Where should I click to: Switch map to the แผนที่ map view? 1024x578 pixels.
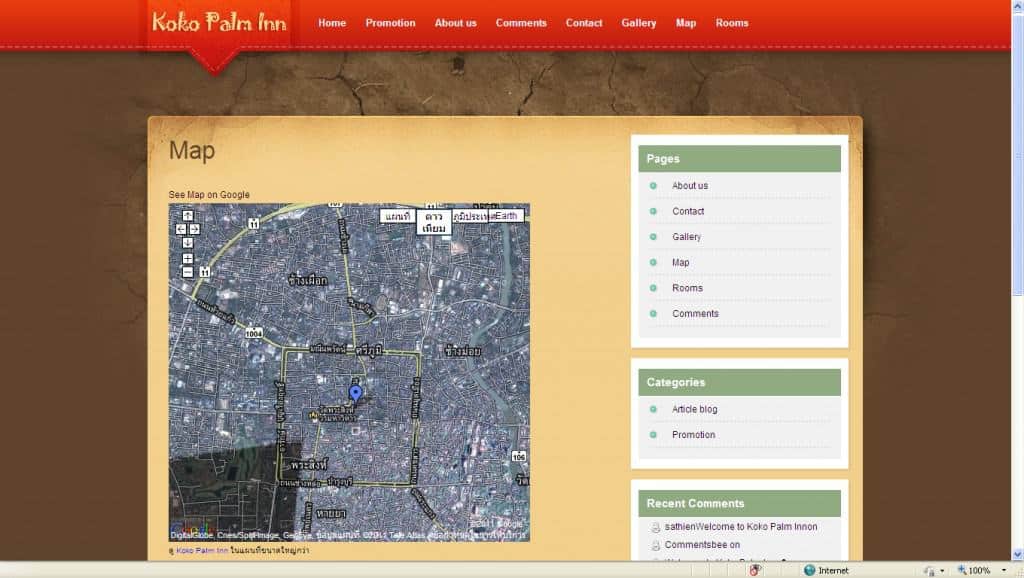[398, 216]
